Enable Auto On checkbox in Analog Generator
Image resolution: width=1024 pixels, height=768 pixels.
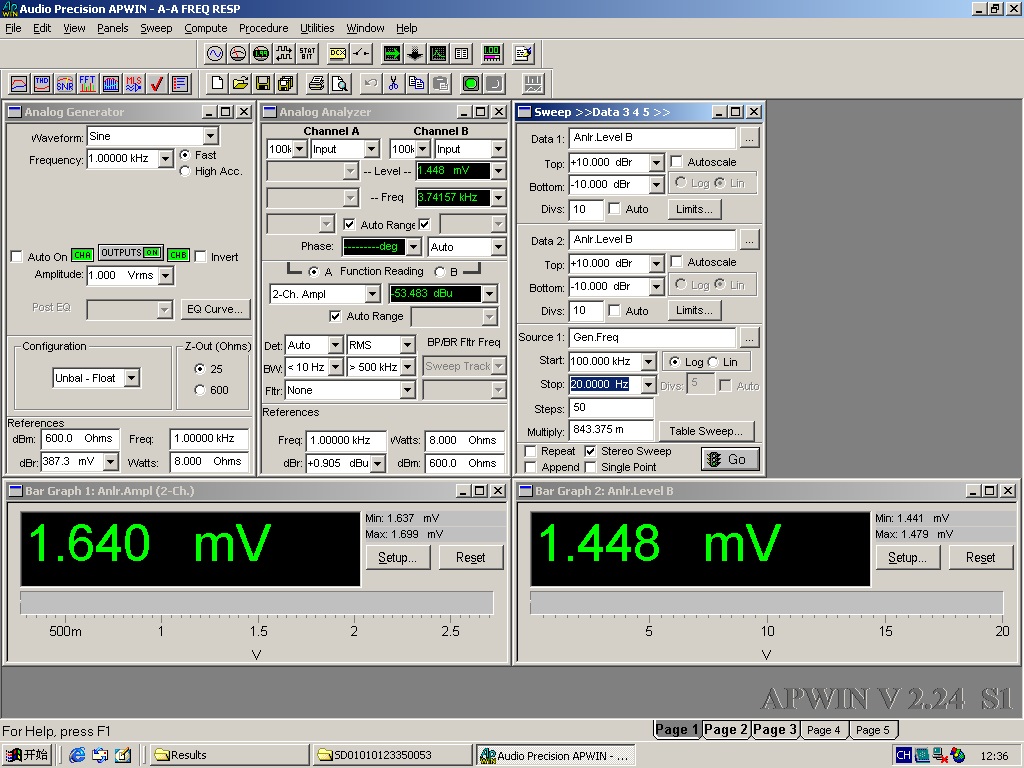coord(17,257)
